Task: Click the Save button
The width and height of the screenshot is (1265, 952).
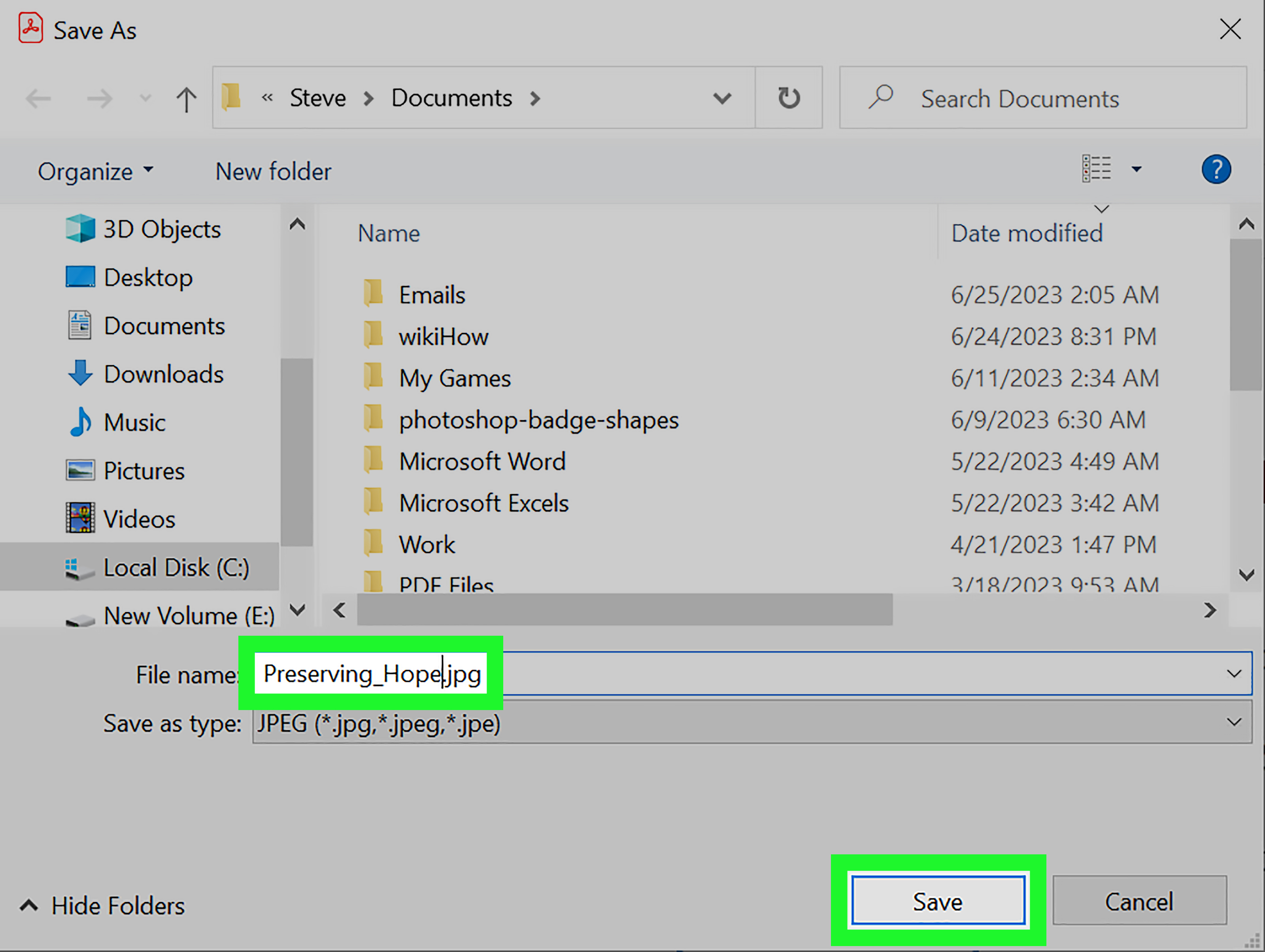Action: tap(937, 901)
